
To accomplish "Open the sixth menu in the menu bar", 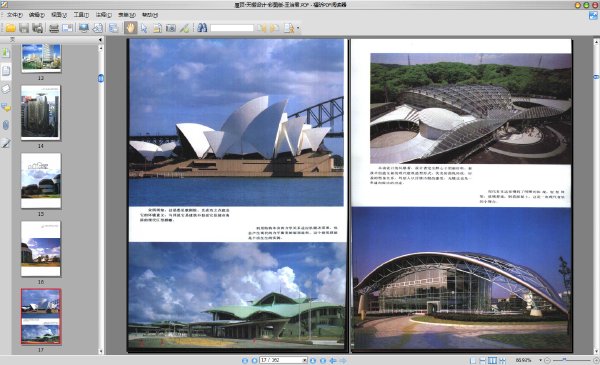I will [x=127, y=15].
